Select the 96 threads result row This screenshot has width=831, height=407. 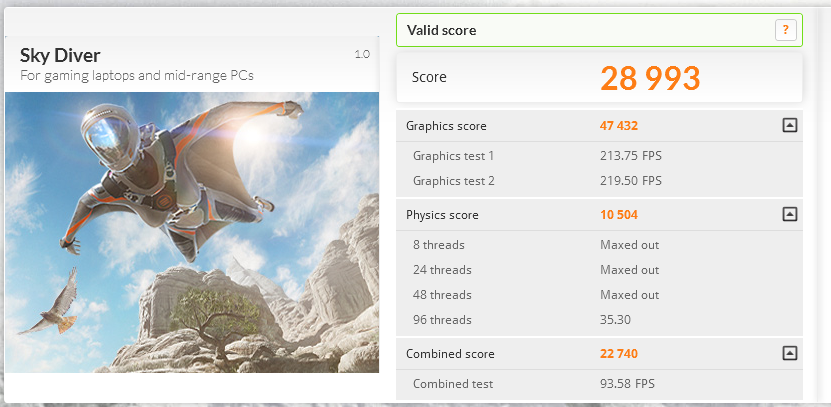click(x=599, y=320)
